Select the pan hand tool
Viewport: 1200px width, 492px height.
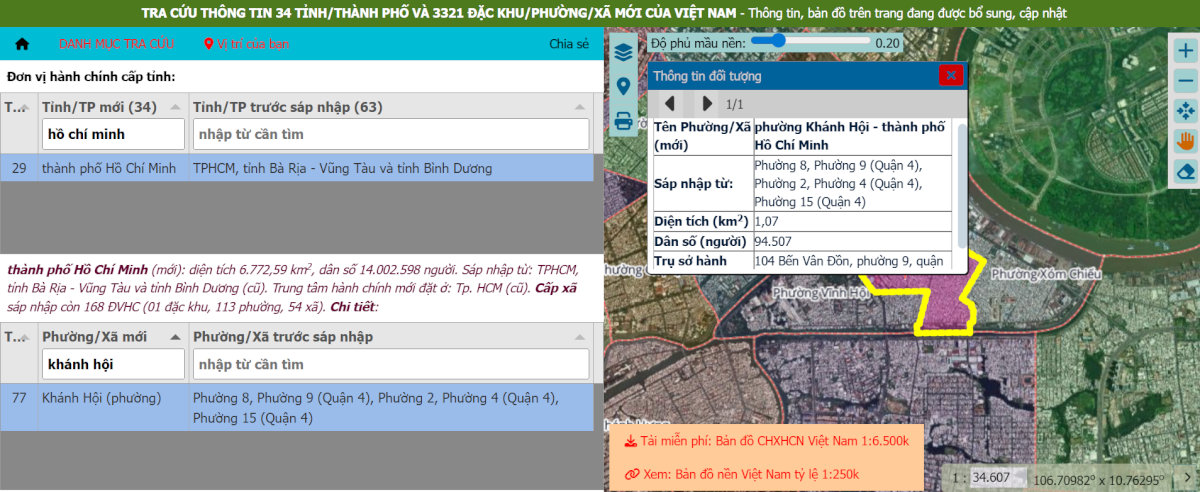pos(1186,141)
